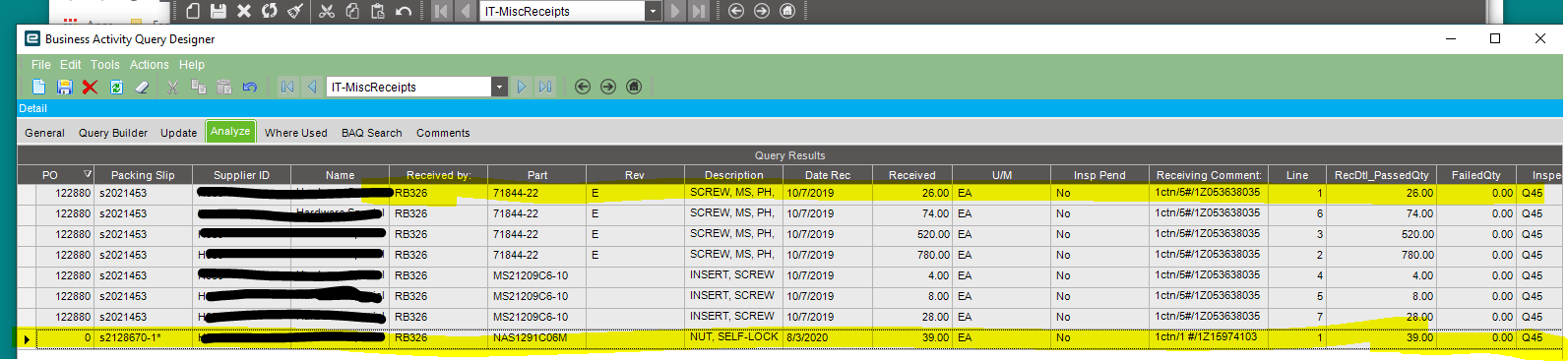The image size is (1568, 361).
Task: Click the description cell NUT, SELF-LOCK
Action: pyautogui.click(x=733, y=337)
